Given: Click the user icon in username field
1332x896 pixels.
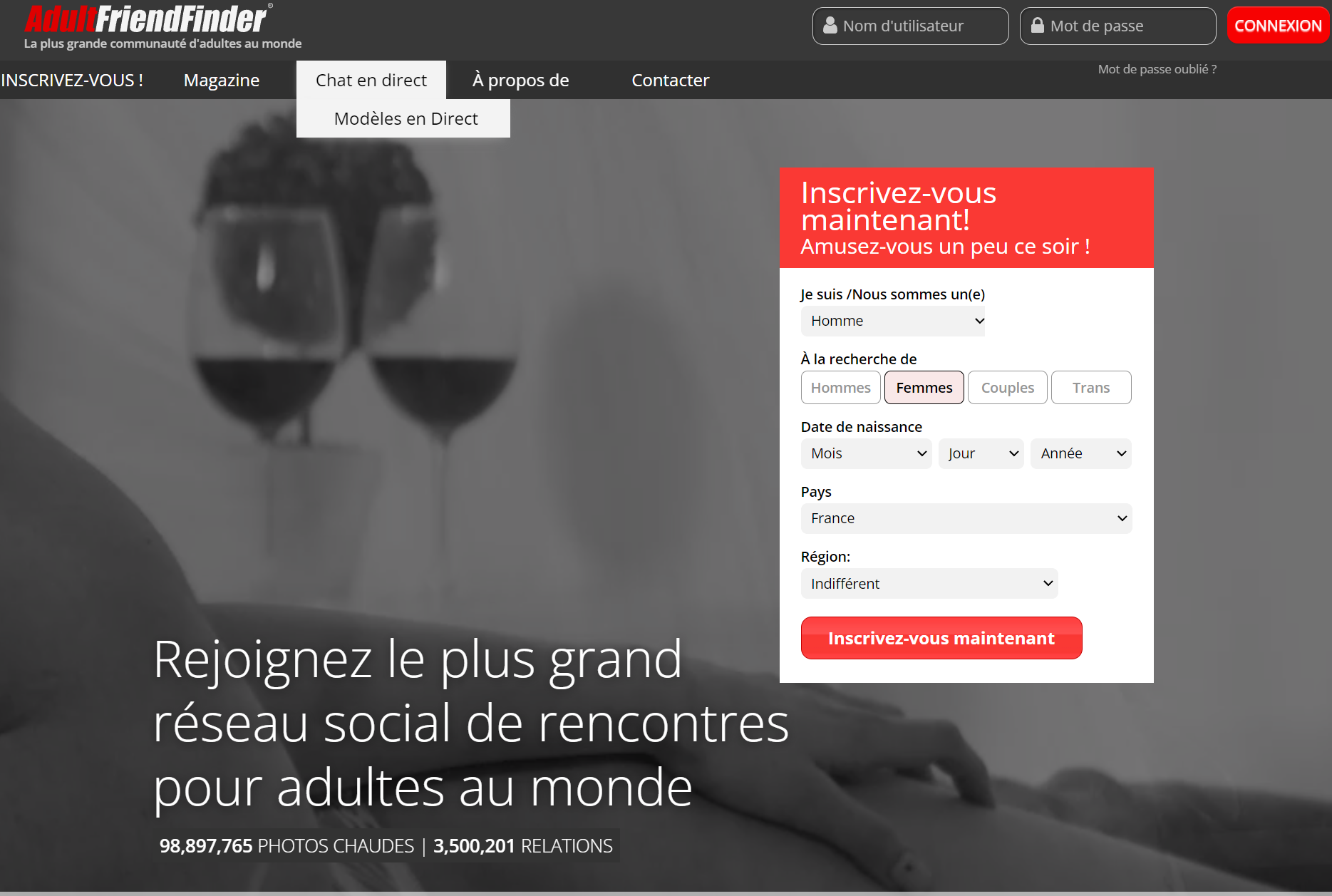Looking at the screenshot, I should coord(830,26).
